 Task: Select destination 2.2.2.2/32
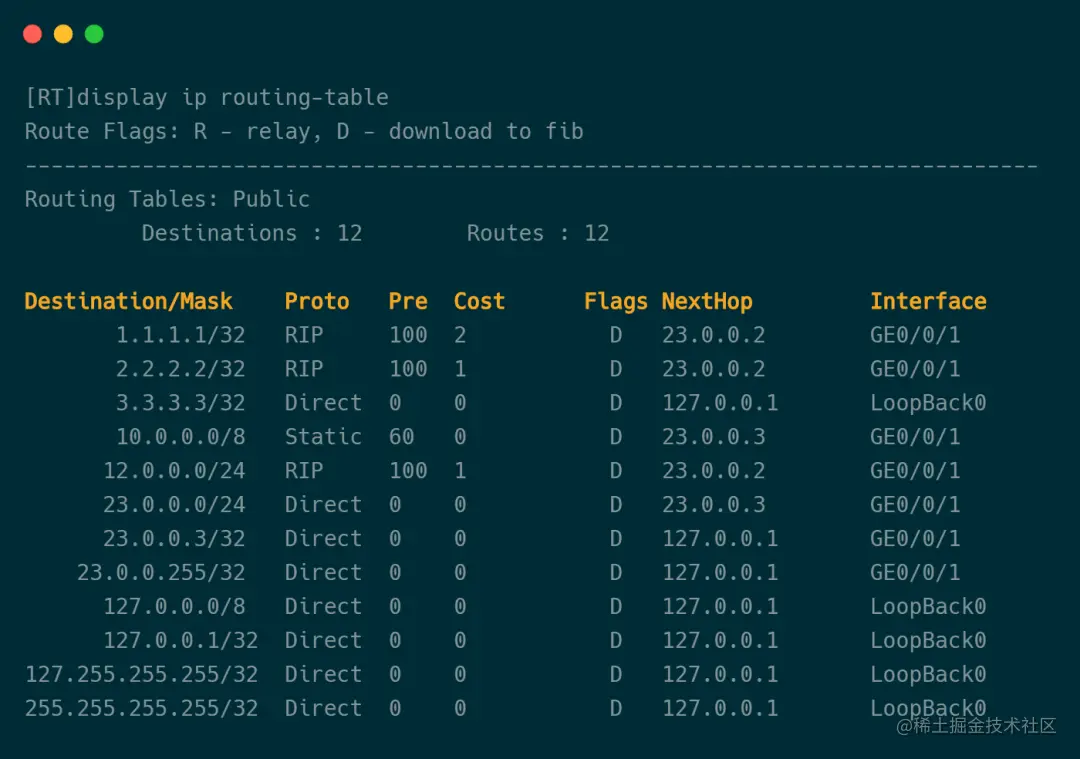180,368
